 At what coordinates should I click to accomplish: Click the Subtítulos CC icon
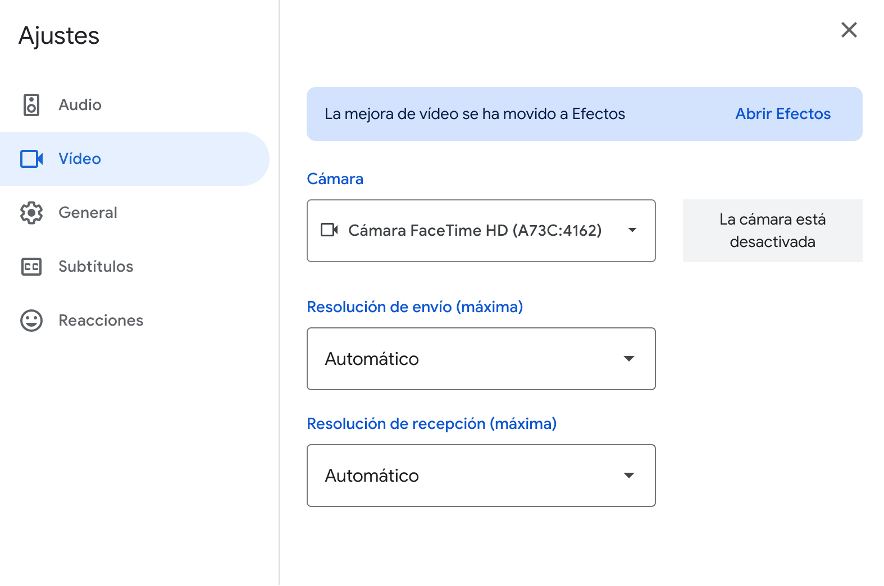point(31,267)
